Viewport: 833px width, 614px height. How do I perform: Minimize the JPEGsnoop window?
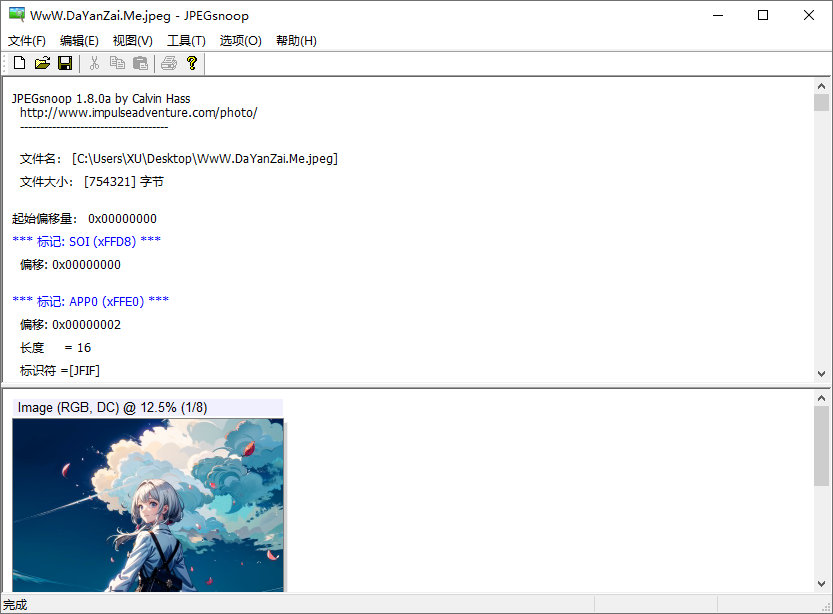point(718,15)
